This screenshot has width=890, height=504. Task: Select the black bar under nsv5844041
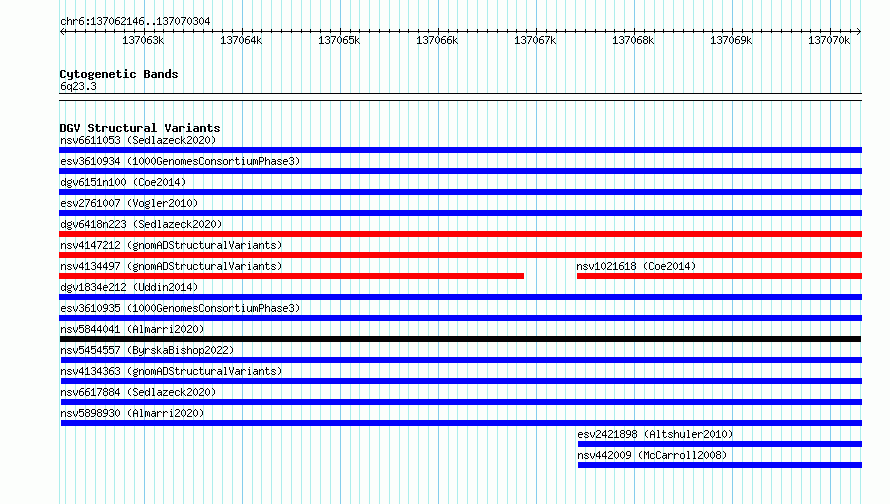click(x=460, y=339)
